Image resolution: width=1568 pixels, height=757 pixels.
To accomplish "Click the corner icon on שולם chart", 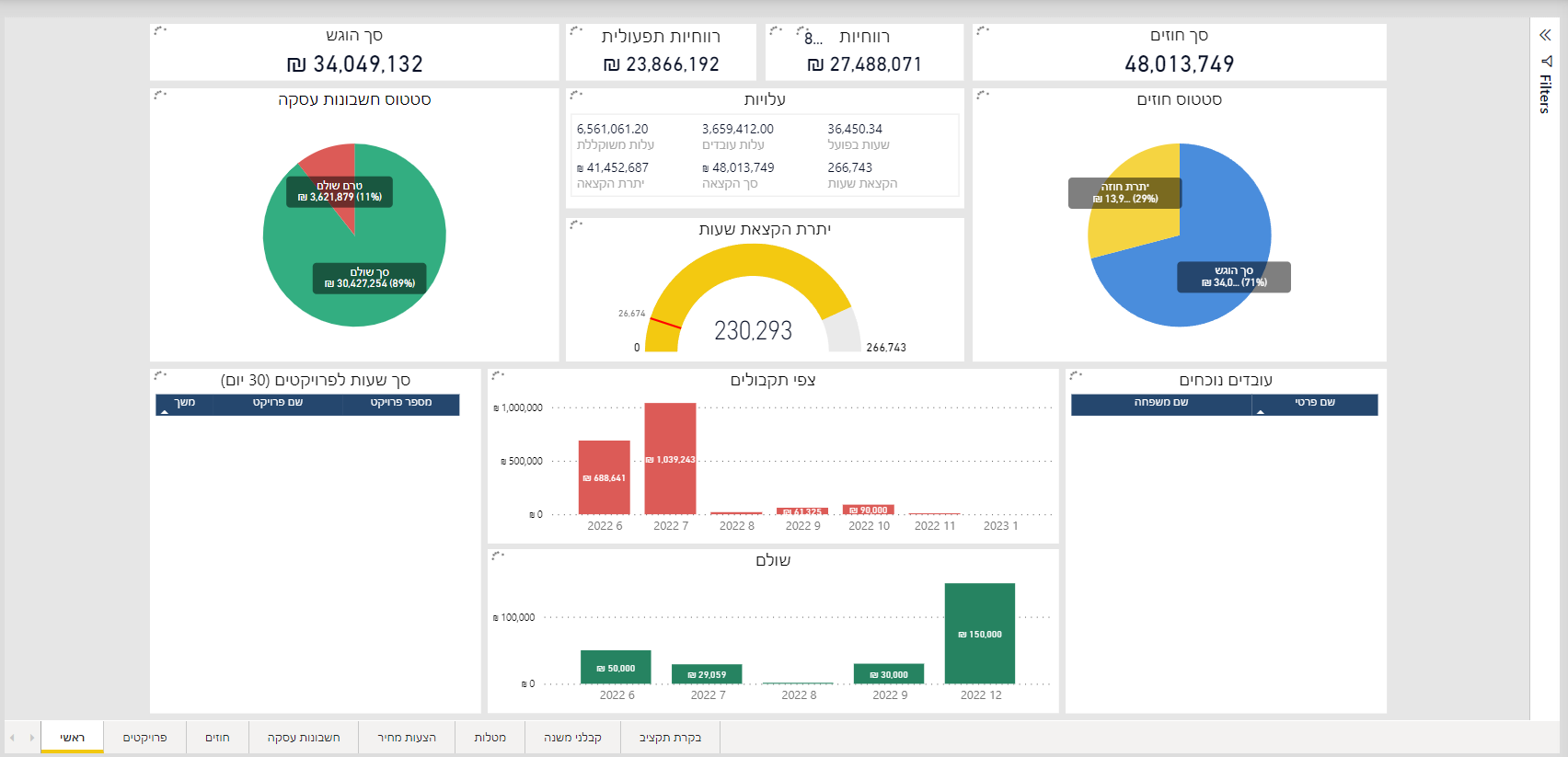I will click(x=498, y=556).
